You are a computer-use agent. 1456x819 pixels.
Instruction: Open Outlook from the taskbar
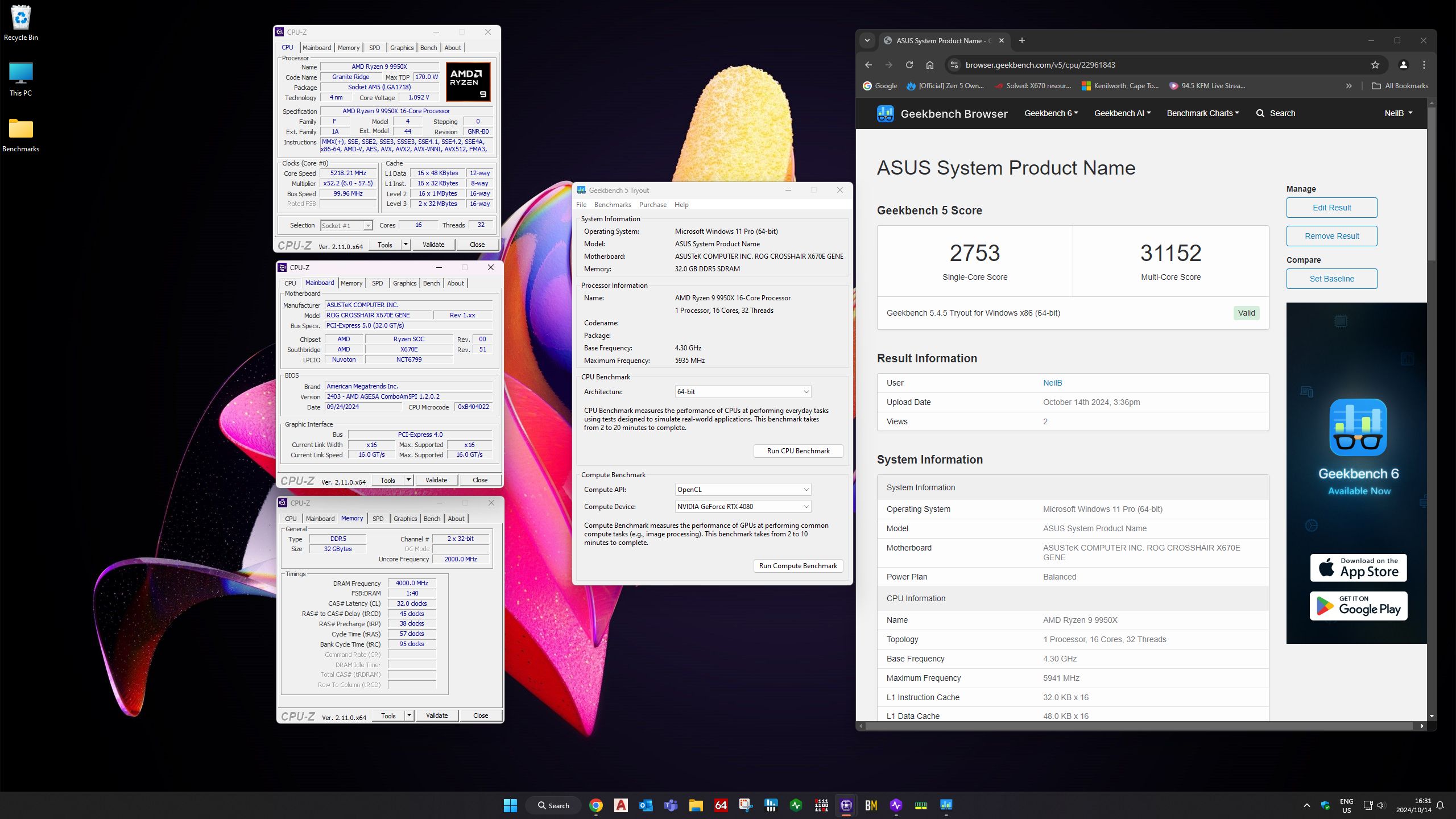(x=646, y=805)
